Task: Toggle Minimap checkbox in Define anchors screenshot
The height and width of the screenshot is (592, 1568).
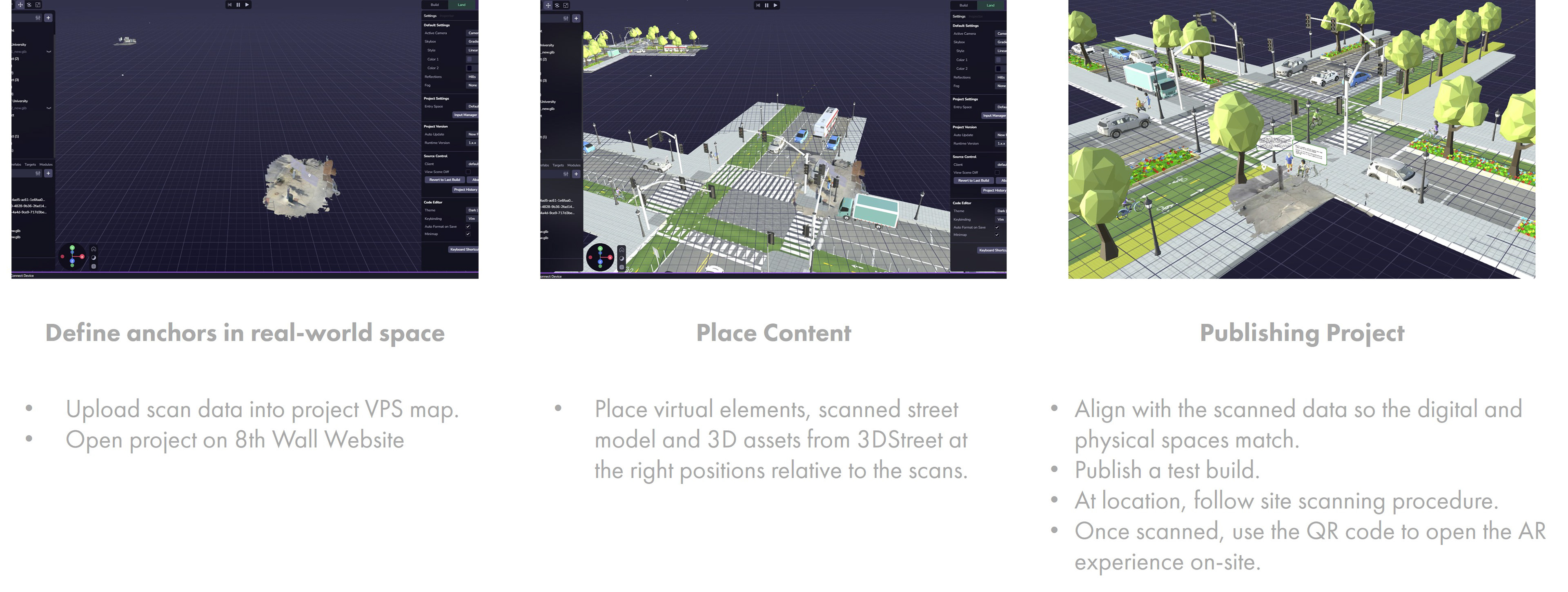Action: coord(468,234)
